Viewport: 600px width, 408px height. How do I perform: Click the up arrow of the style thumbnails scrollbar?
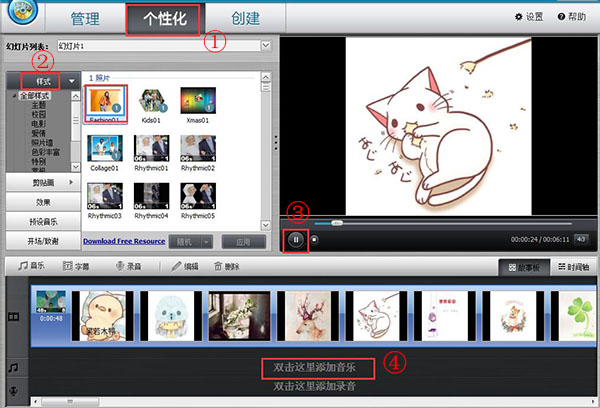(266, 77)
